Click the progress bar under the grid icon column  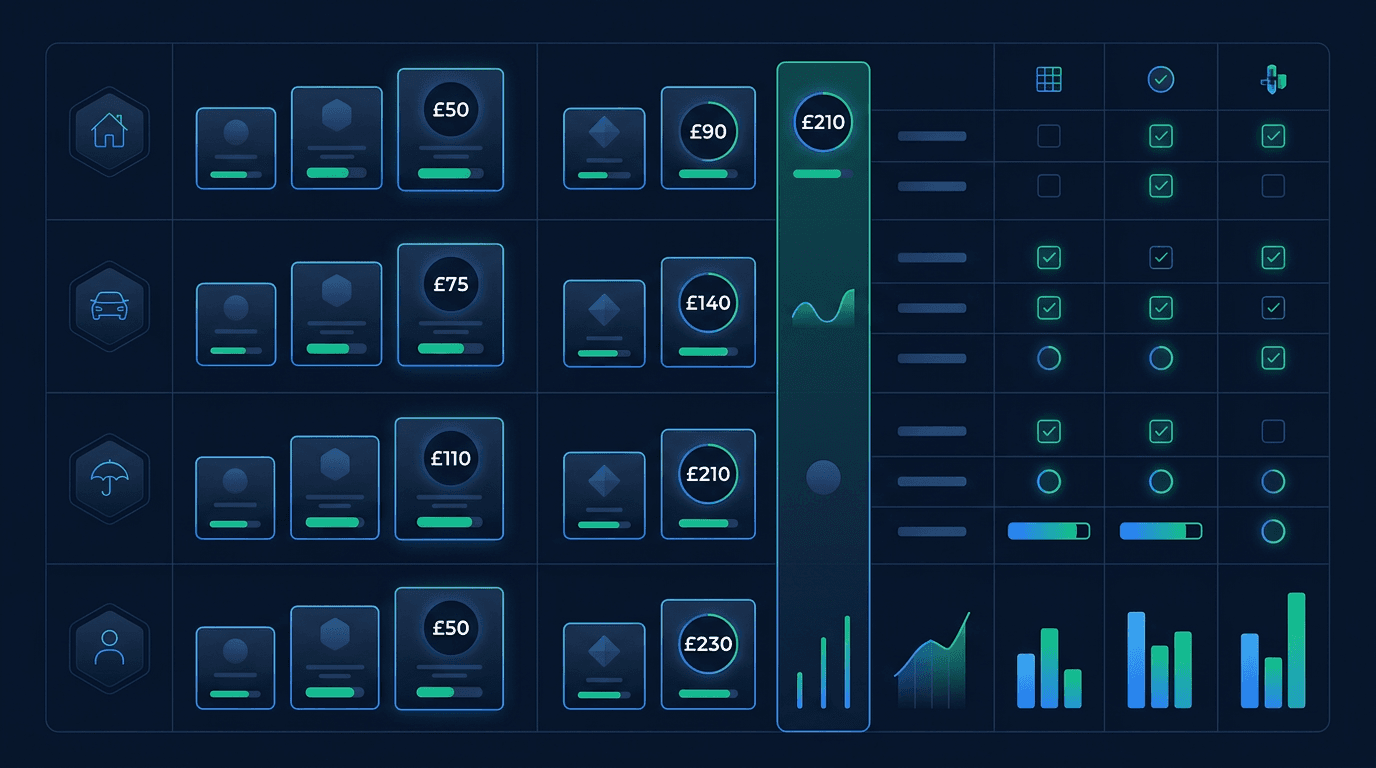[x=1048, y=531]
